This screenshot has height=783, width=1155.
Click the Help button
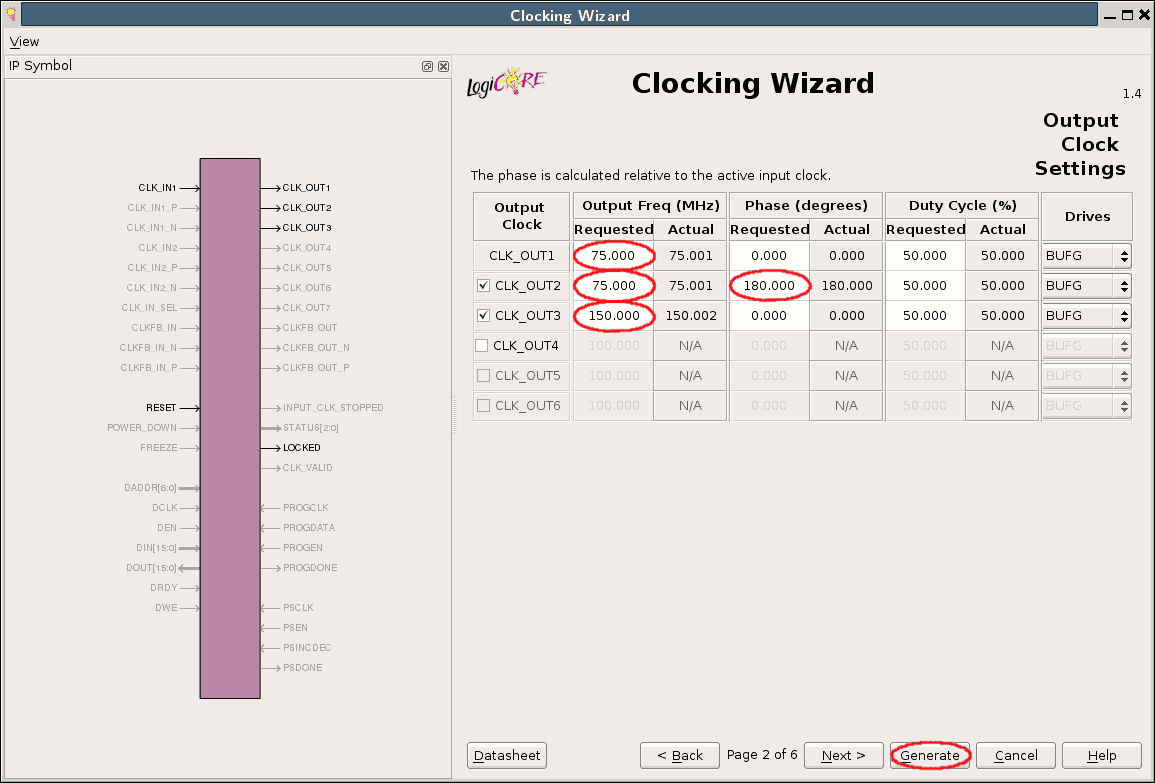[1101, 755]
